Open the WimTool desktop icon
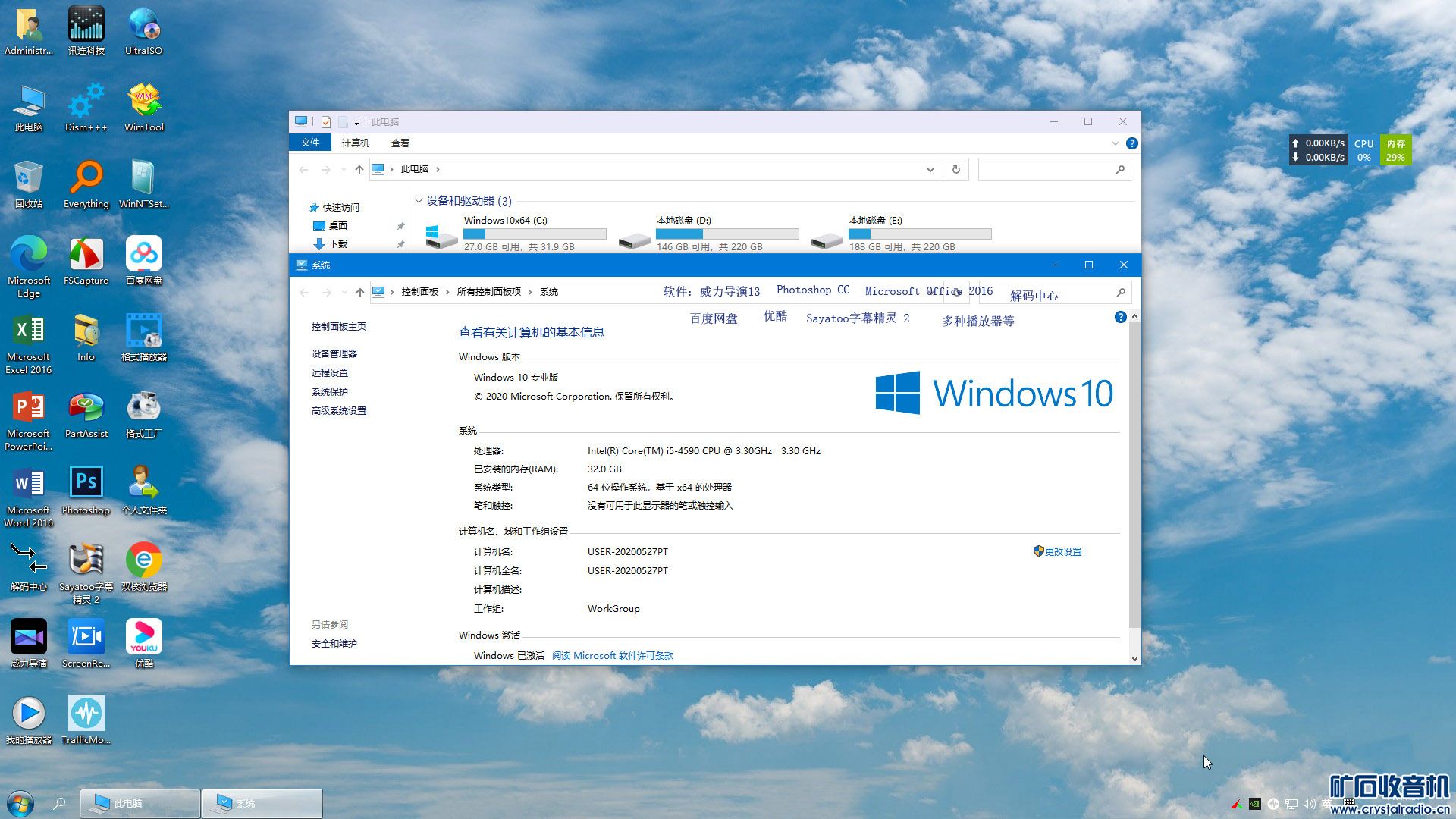This screenshot has height=819, width=1456. [143, 102]
